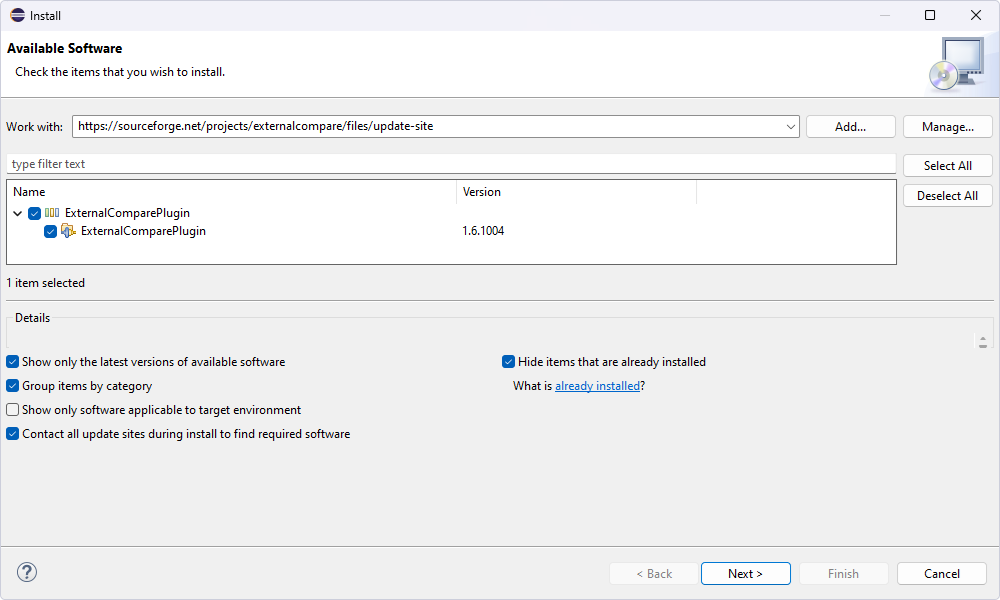The width and height of the screenshot is (1000, 600).
Task: Open the help question mark icon
Action: pos(27,572)
